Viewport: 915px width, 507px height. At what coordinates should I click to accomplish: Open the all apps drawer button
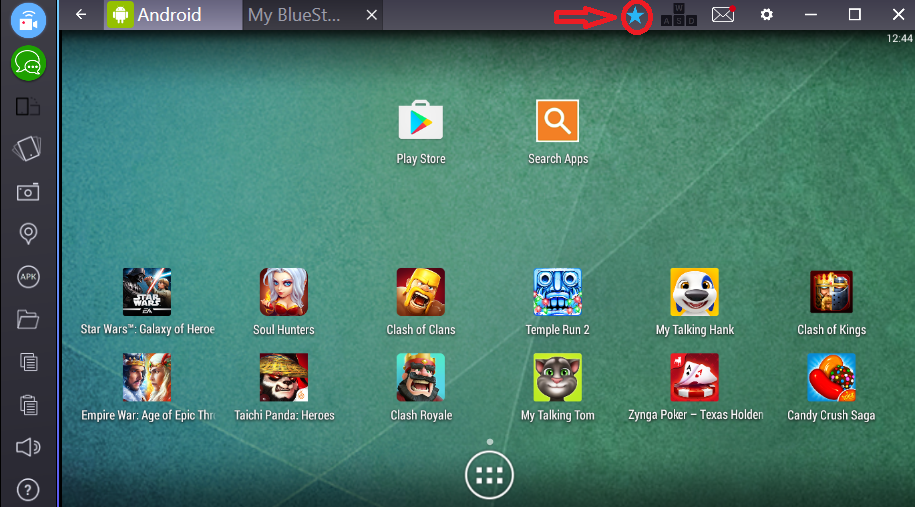[489, 475]
